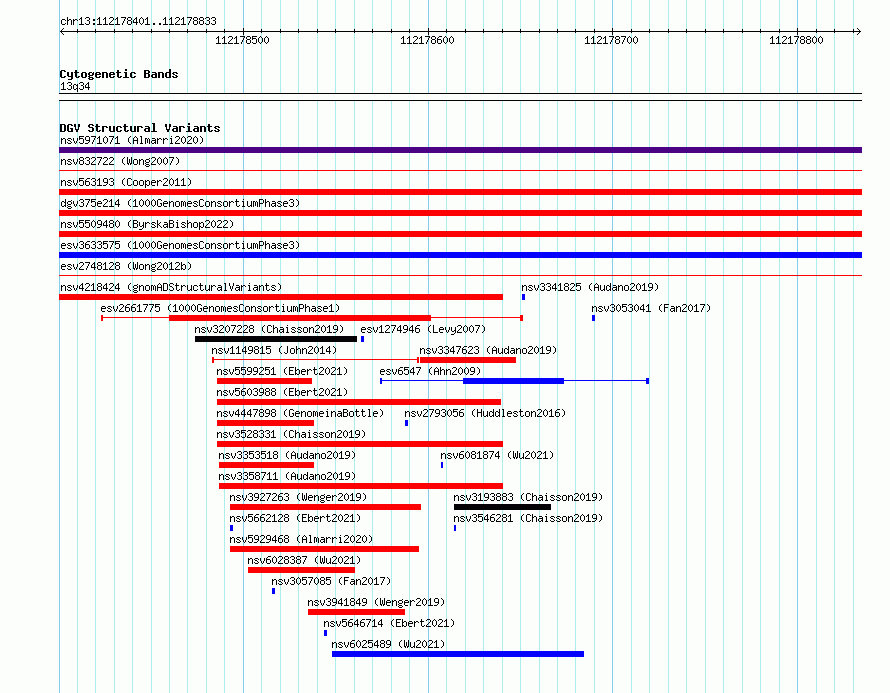Select the red nsv5603988 variant bar
The image size is (890, 693).
tap(359, 402)
